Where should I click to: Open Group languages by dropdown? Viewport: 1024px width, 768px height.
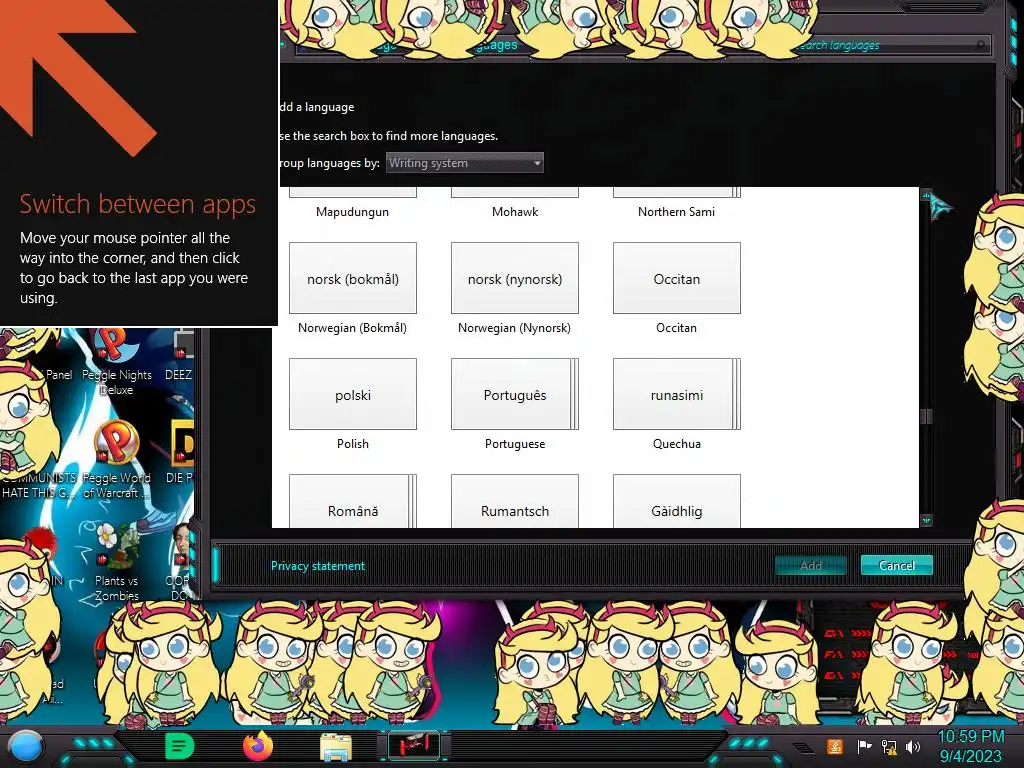point(464,163)
